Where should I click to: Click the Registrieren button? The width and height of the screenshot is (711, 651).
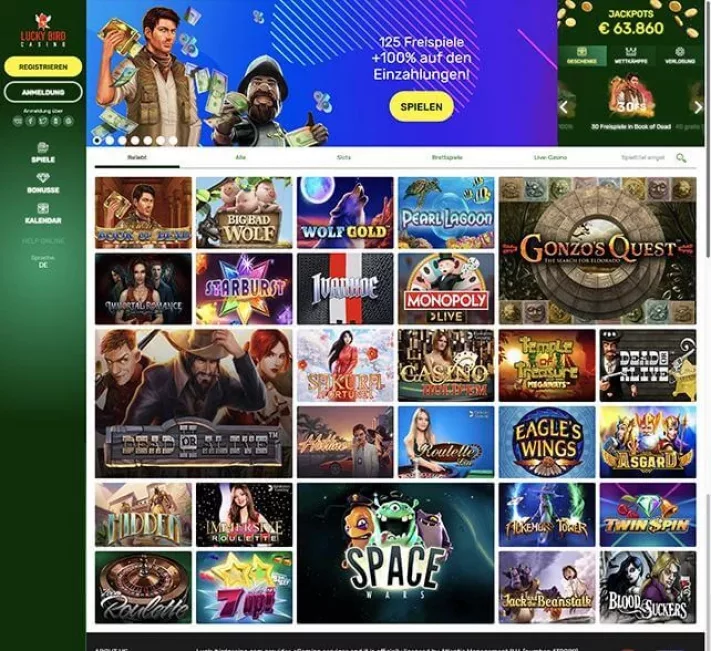(43, 67)
